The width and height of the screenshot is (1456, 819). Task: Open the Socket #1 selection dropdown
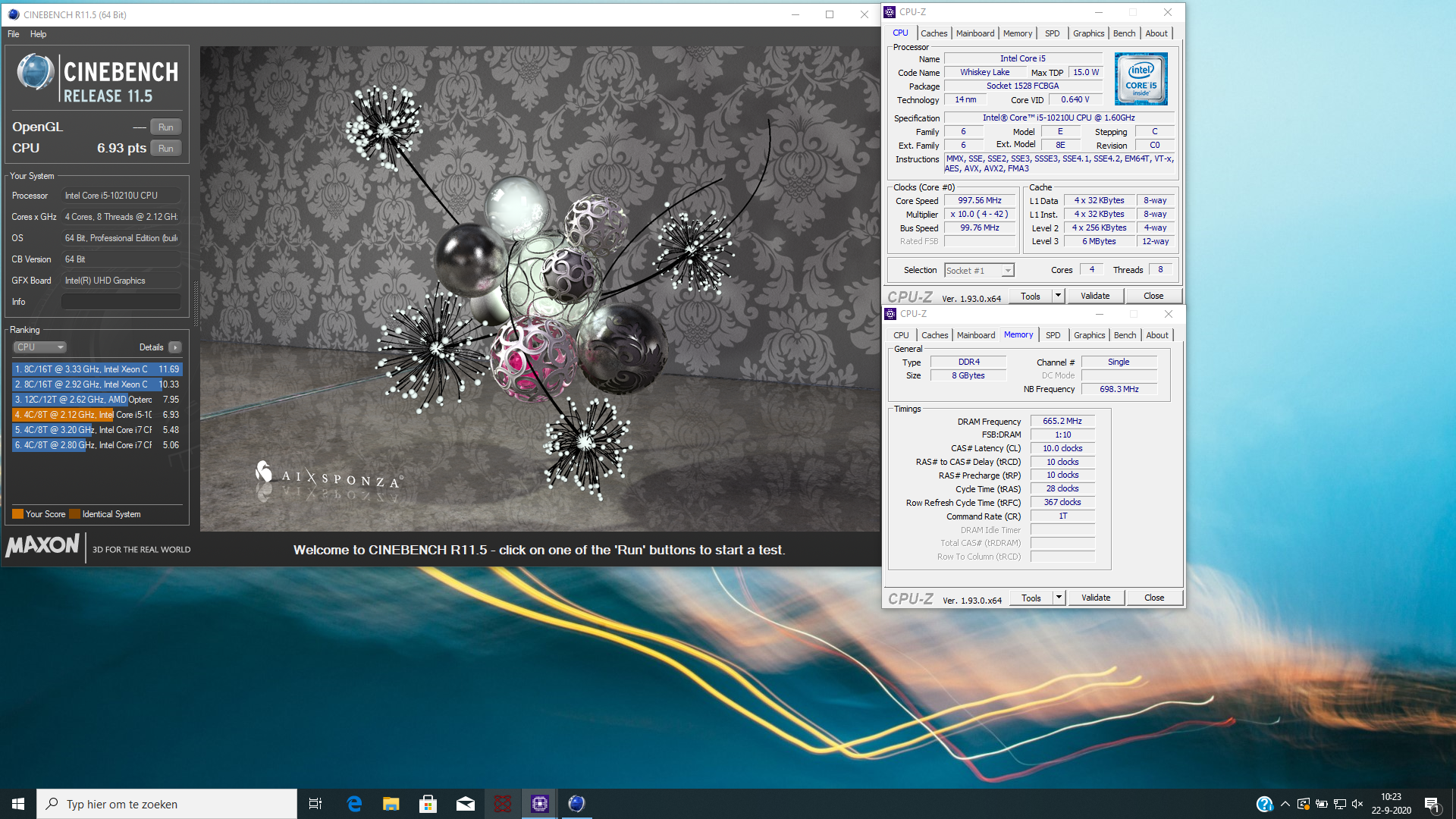pos(979,271)
